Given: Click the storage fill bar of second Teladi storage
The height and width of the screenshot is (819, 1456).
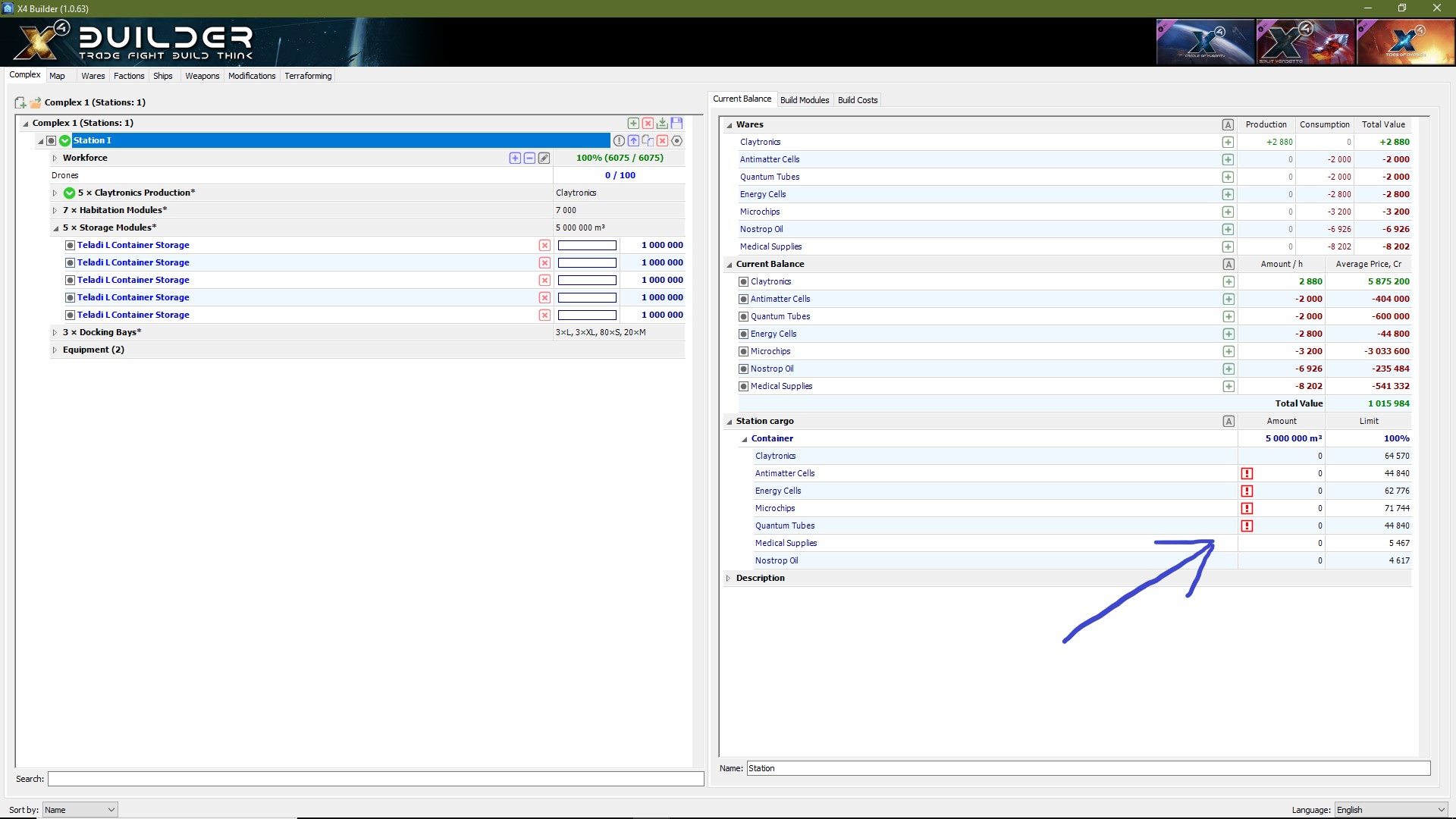Looking at the screenshot, I should point(587,262).
